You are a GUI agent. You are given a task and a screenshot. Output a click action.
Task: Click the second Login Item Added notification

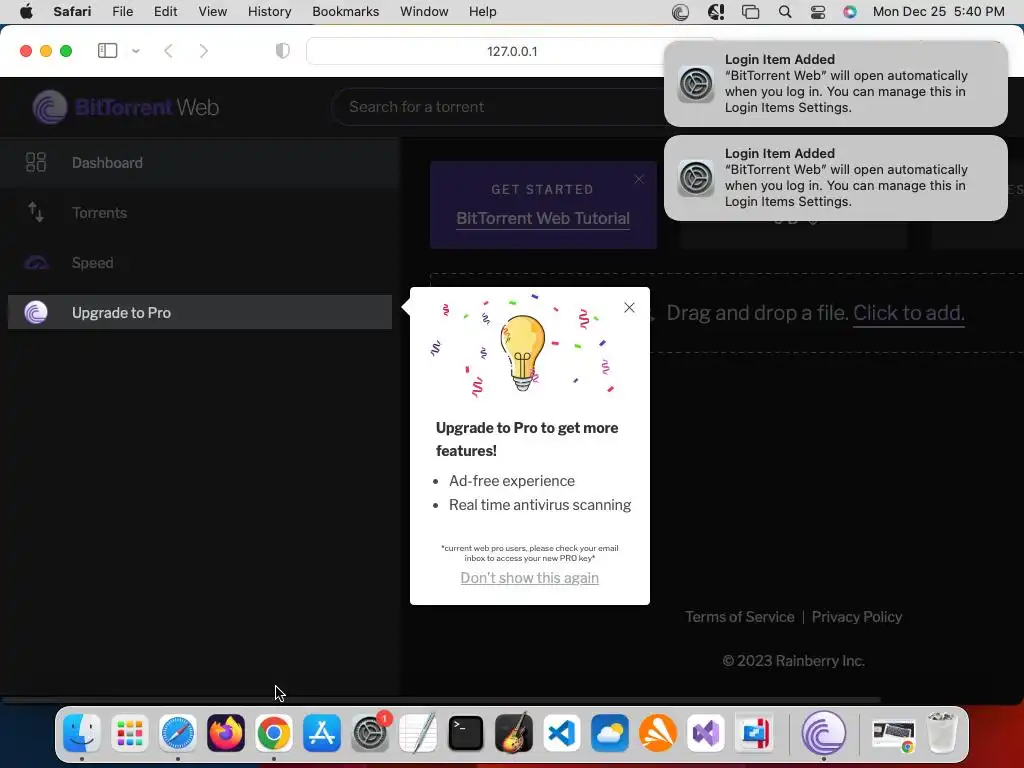pyautogui.click(x=835, y=178)
